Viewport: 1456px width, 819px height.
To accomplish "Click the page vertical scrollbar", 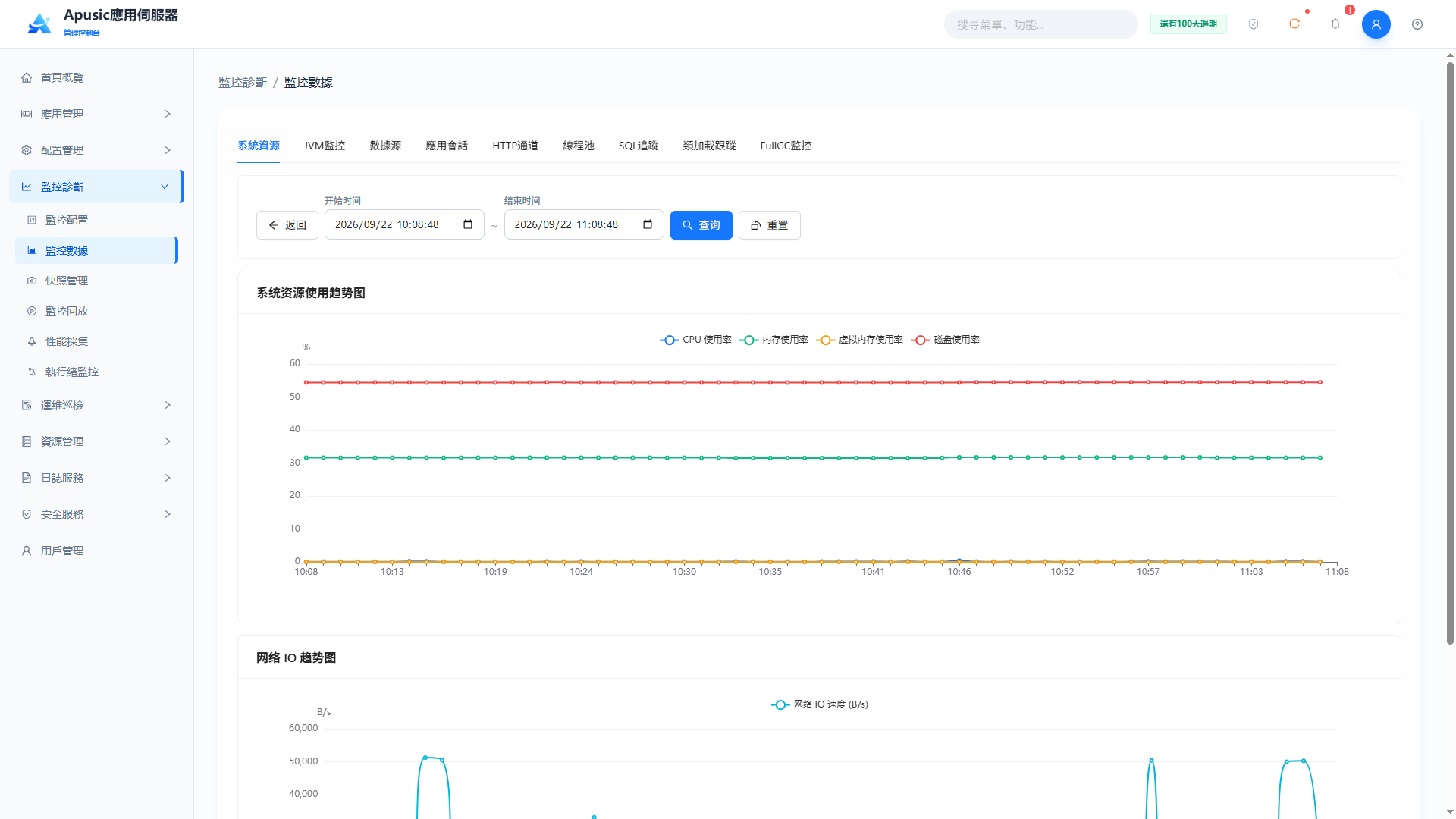I will click(x=1450, y=353).
